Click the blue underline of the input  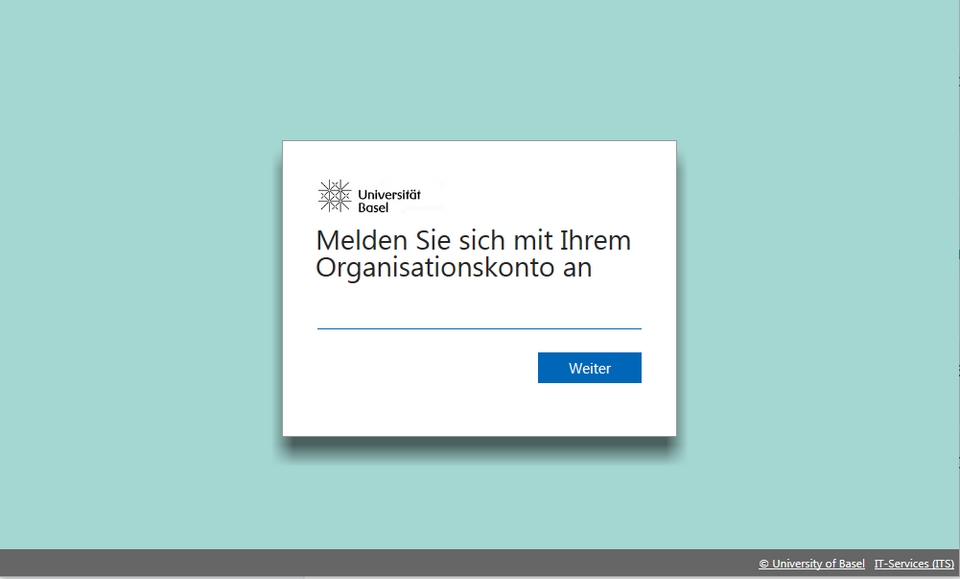pyautogui.click(x=479, y=328)
